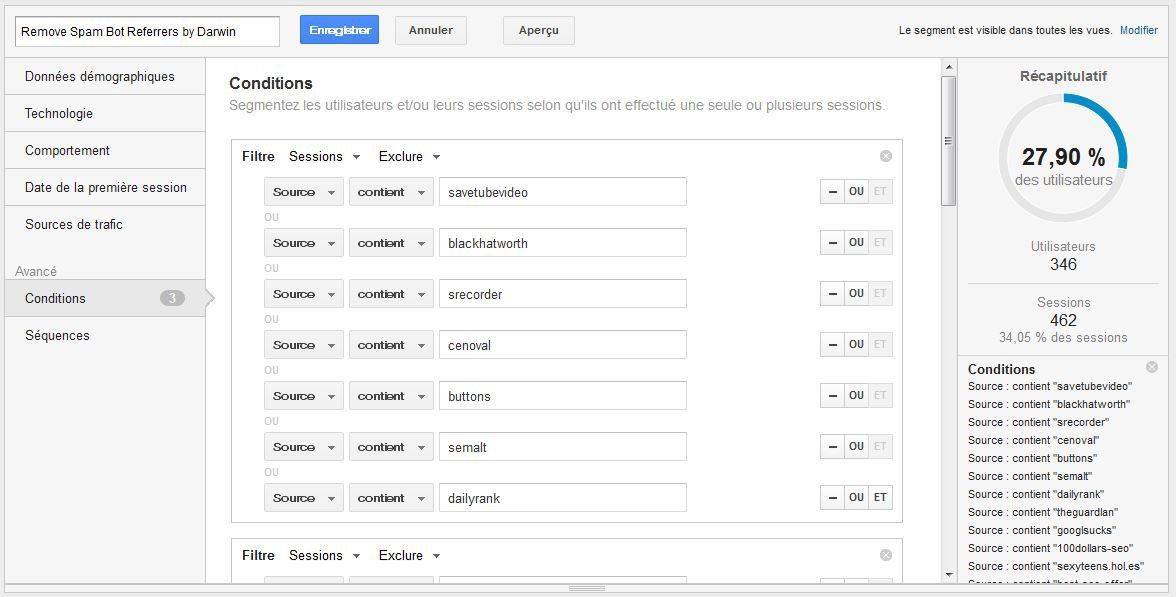The width and height of the screenshot is (1176, 597).
Task: Open the Technologie section
Action: pyautogui.click(x=59, y=113)
